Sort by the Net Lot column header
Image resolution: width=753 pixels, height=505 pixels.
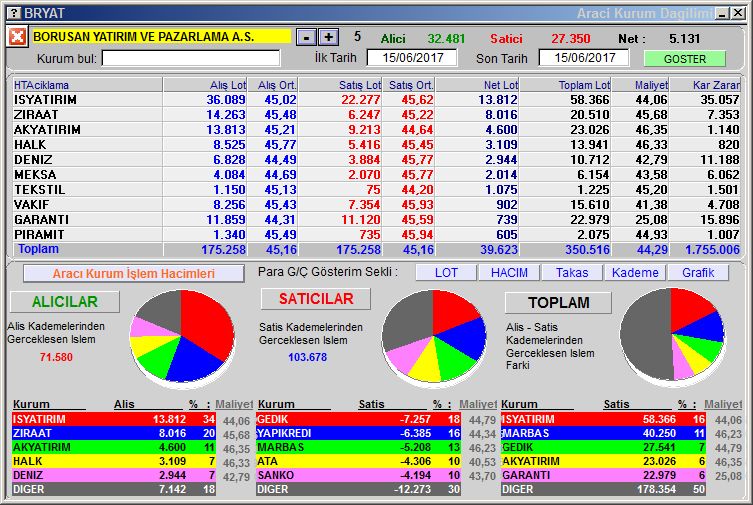click(x=477, y=85)
